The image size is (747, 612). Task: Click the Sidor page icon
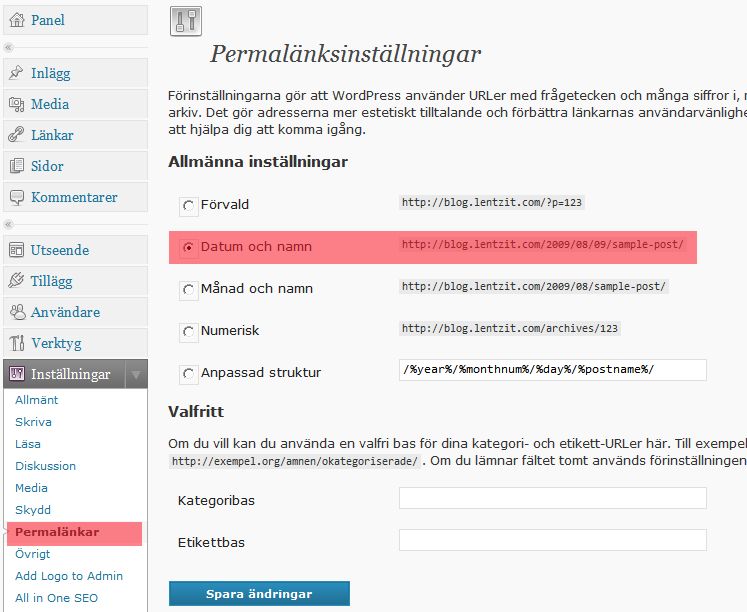[16, 166]
